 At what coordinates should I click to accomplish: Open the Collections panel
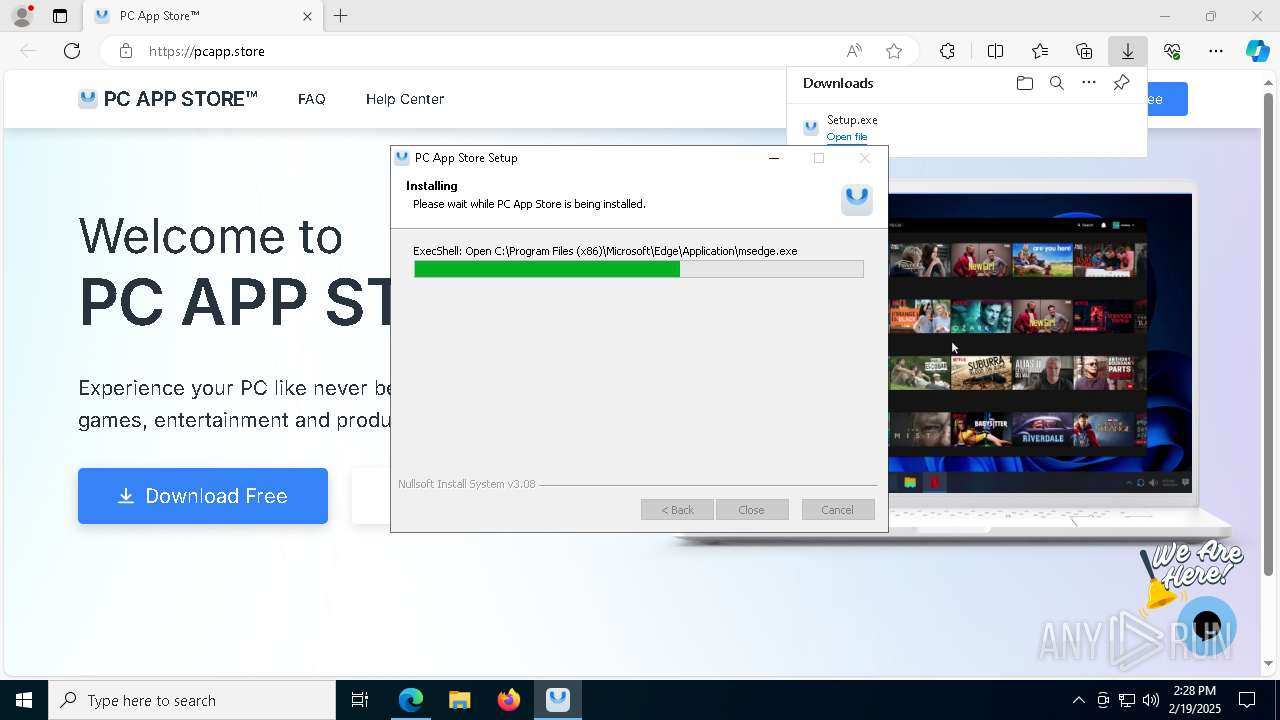(1084, 51)
